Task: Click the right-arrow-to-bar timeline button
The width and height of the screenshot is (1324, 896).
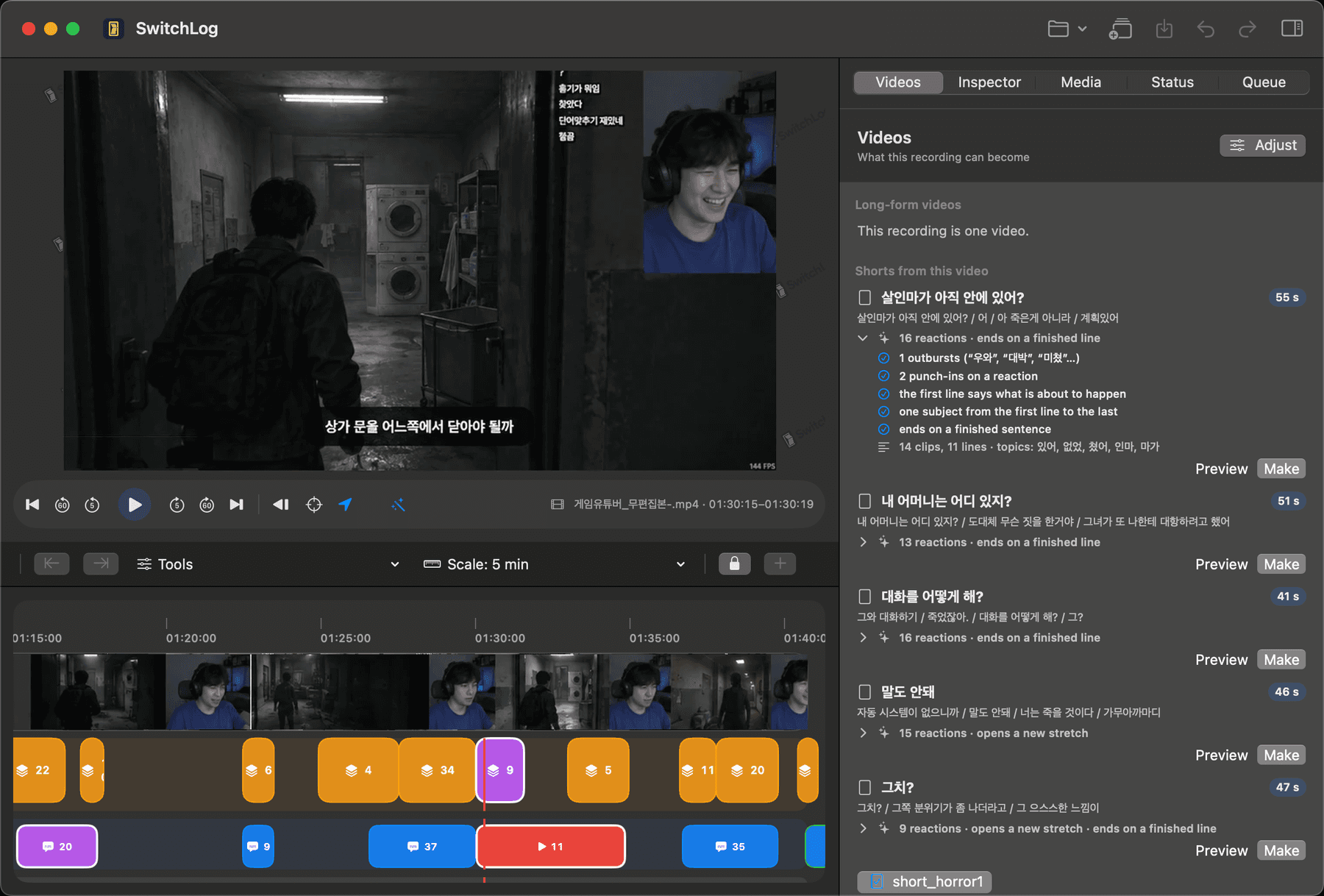Action: [101, 563]
